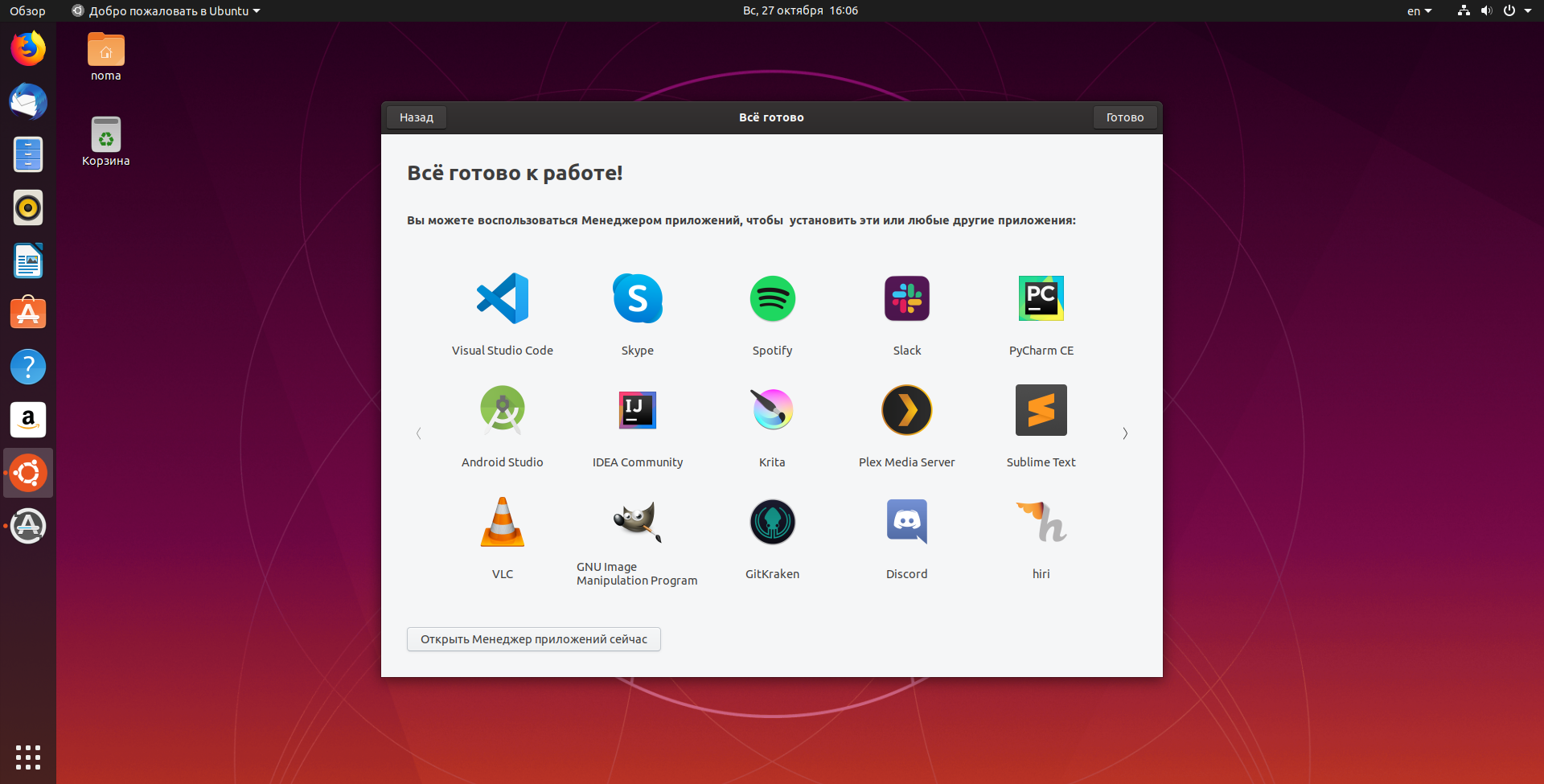Click the Всё готово к работе! heading
This screenshot has width=1544, height=784.
click(515, 173)
